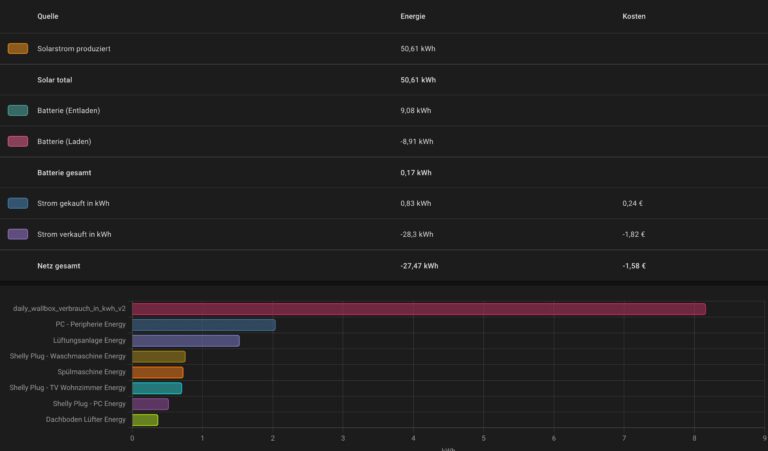768x451 pixels.
Task: Click the 0,24 € cost value
Action: (632, 203)
